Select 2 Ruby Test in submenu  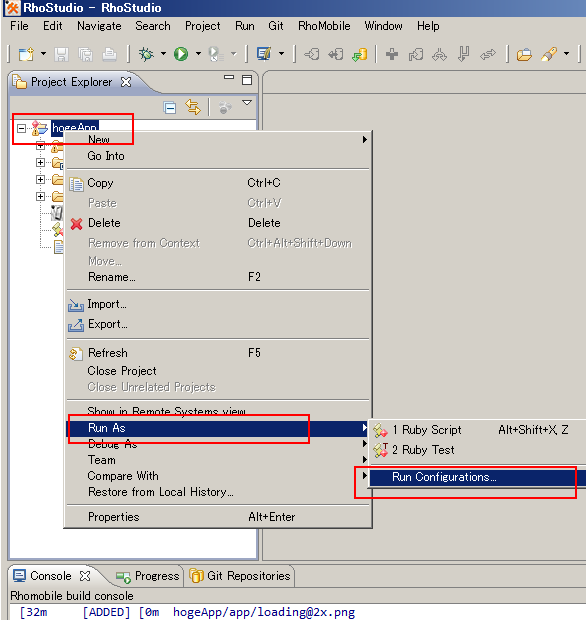(478, 450)
